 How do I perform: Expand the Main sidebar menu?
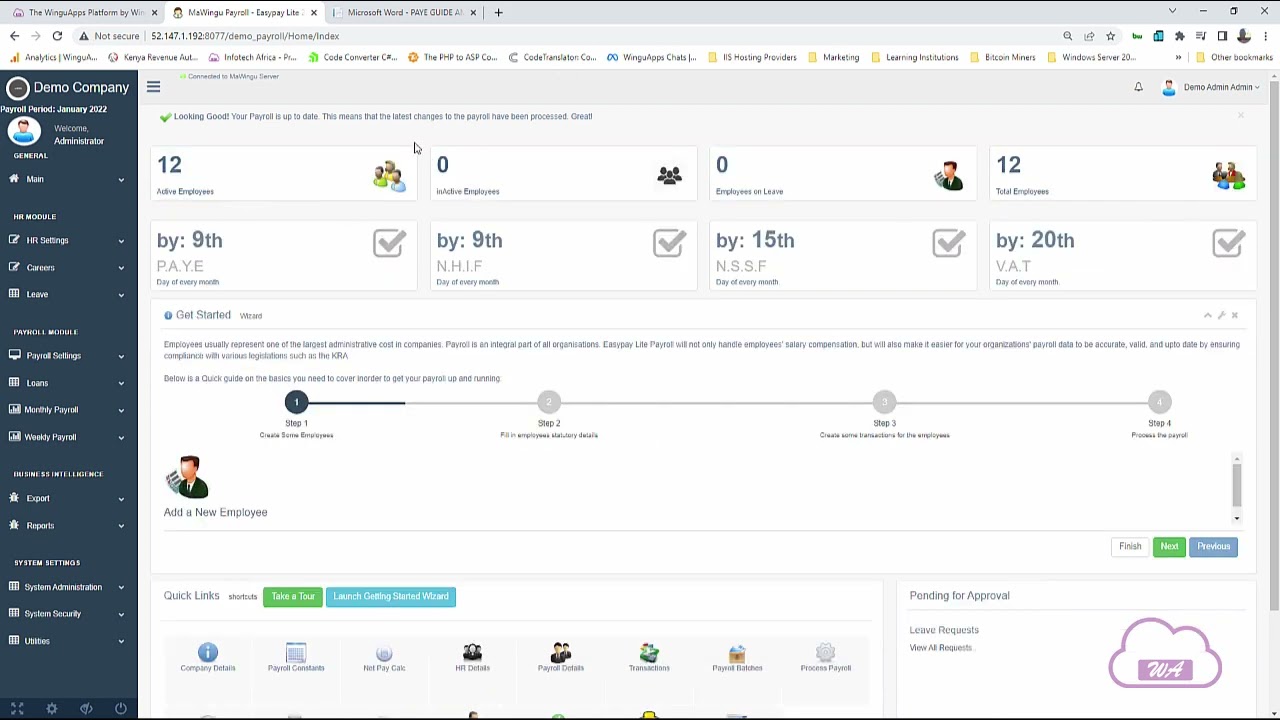(68, 179)
